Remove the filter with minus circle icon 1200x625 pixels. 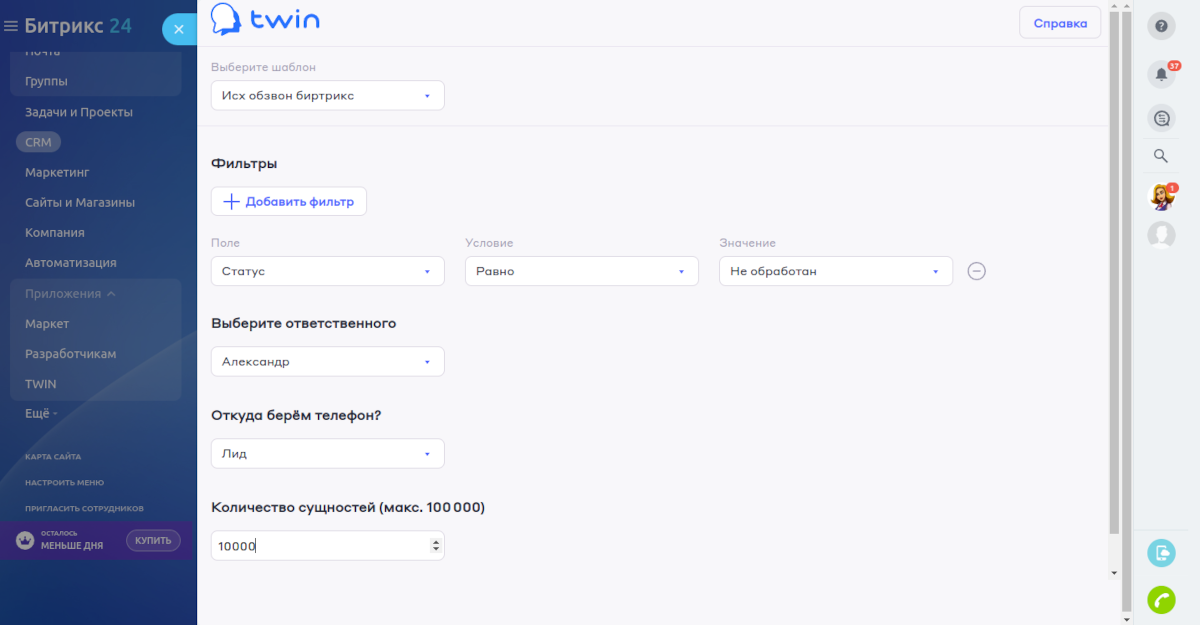click(x=977, y=271)
